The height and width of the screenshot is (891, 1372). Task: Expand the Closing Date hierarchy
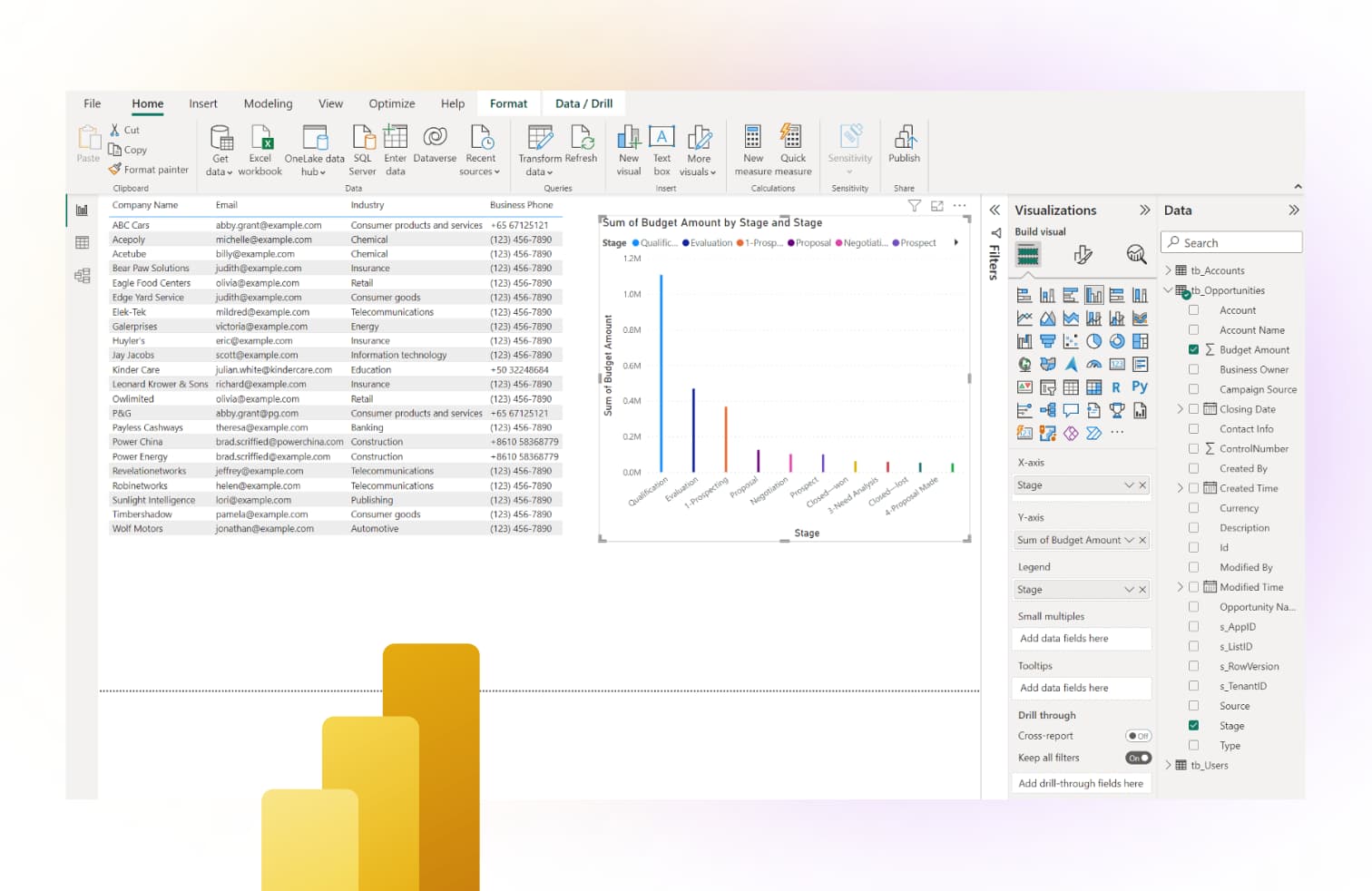coord(1180,409)
